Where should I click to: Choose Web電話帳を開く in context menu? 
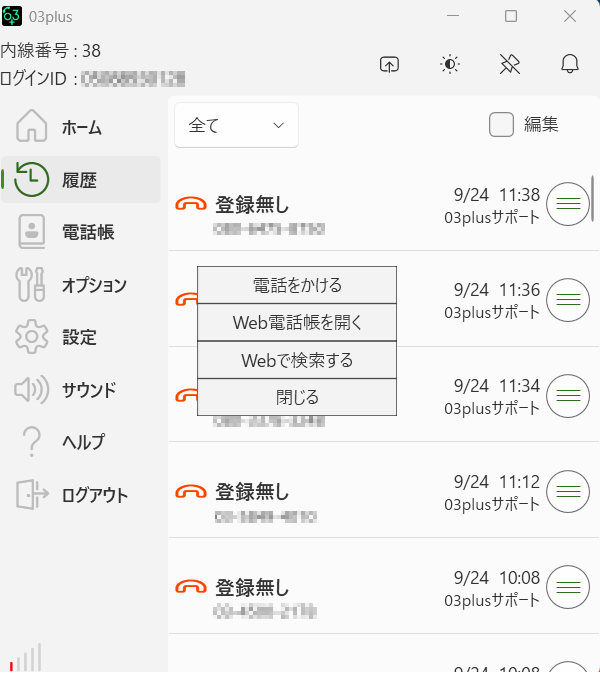297,322
